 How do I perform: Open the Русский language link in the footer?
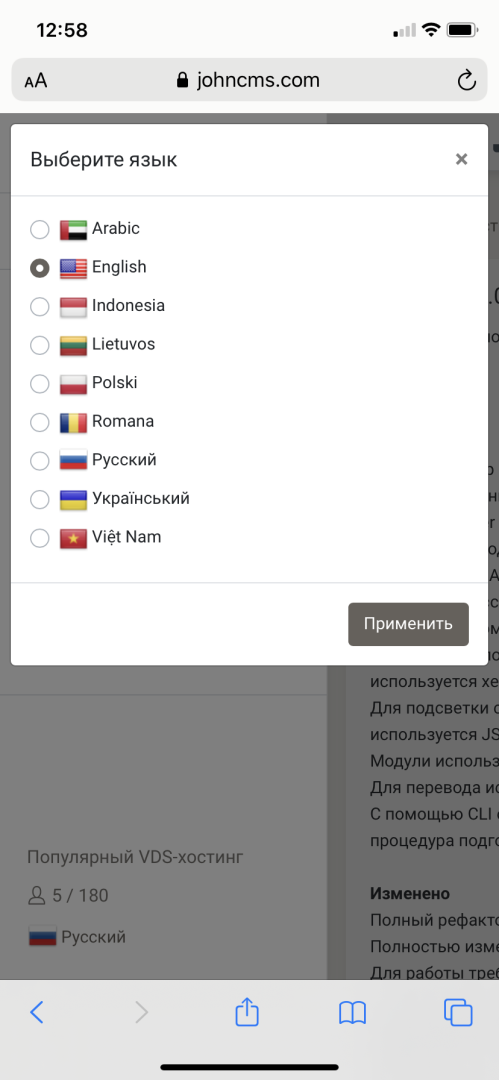(x=77, y=937)
